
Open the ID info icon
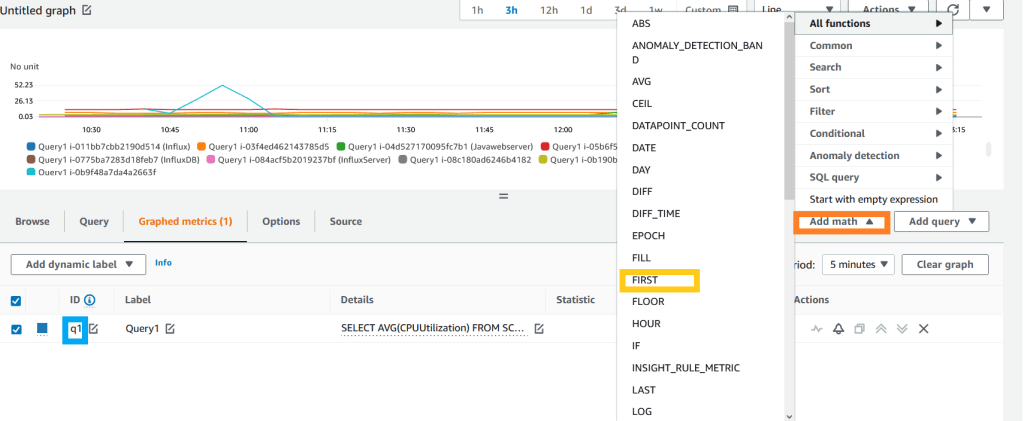click(x=90, y=299)
